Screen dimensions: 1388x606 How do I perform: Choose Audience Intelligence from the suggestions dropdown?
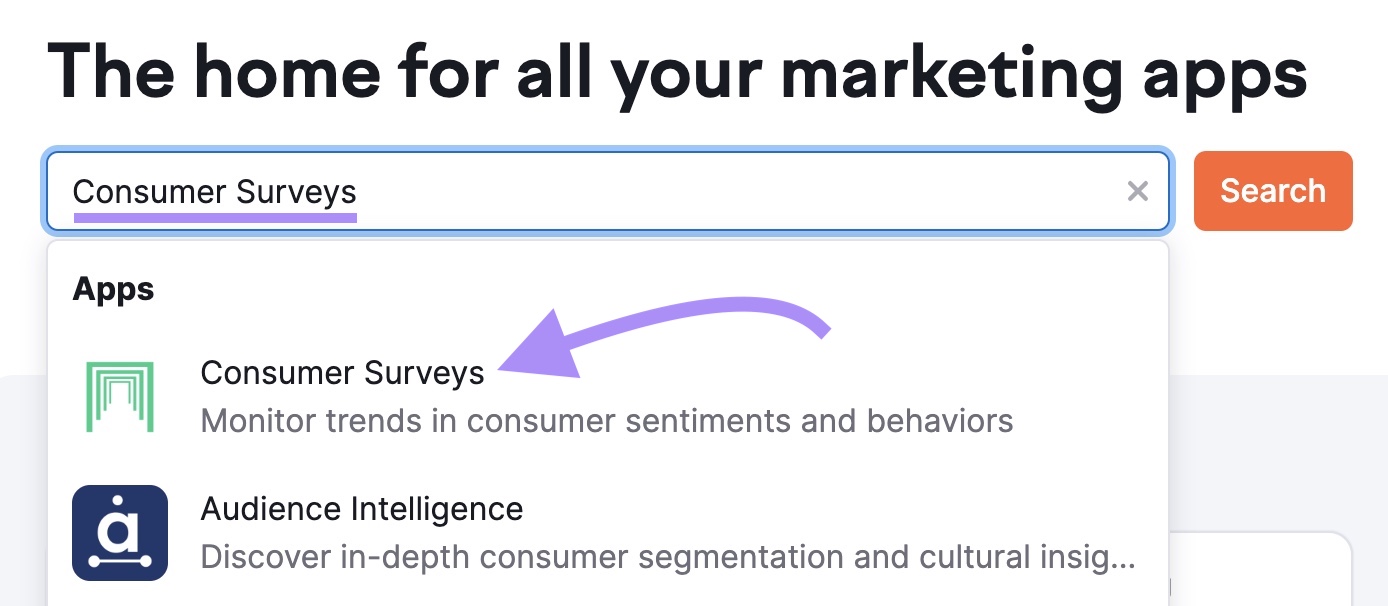click(362, 508)
